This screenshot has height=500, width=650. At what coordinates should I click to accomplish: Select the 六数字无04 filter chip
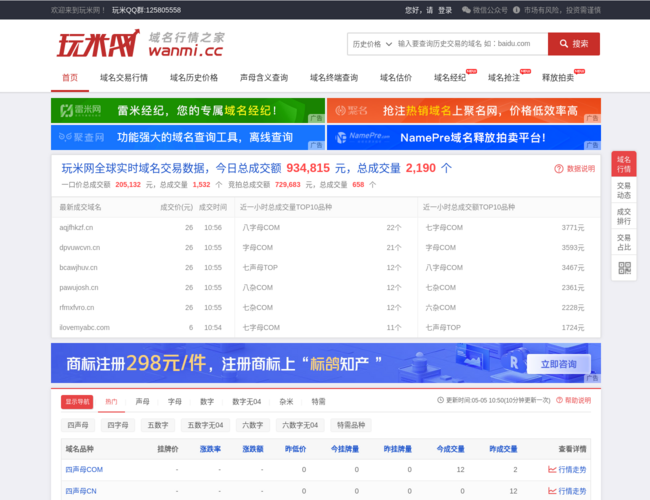300,425
